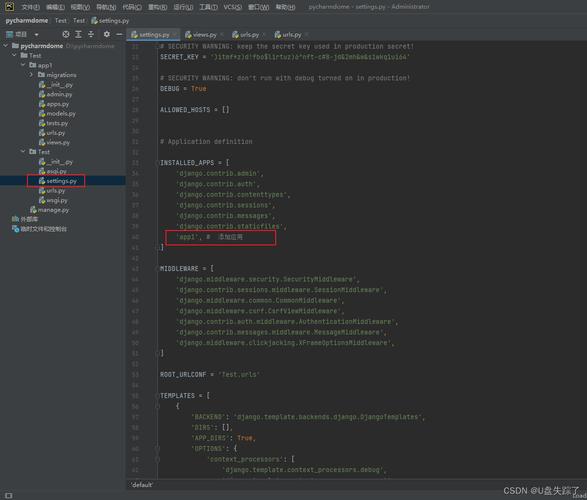The width and height of the screenshot is (587, 500).
Task: Click the 'default' breadcrumb below the editor
Action: pyautogui.click(x=142, y=485)
